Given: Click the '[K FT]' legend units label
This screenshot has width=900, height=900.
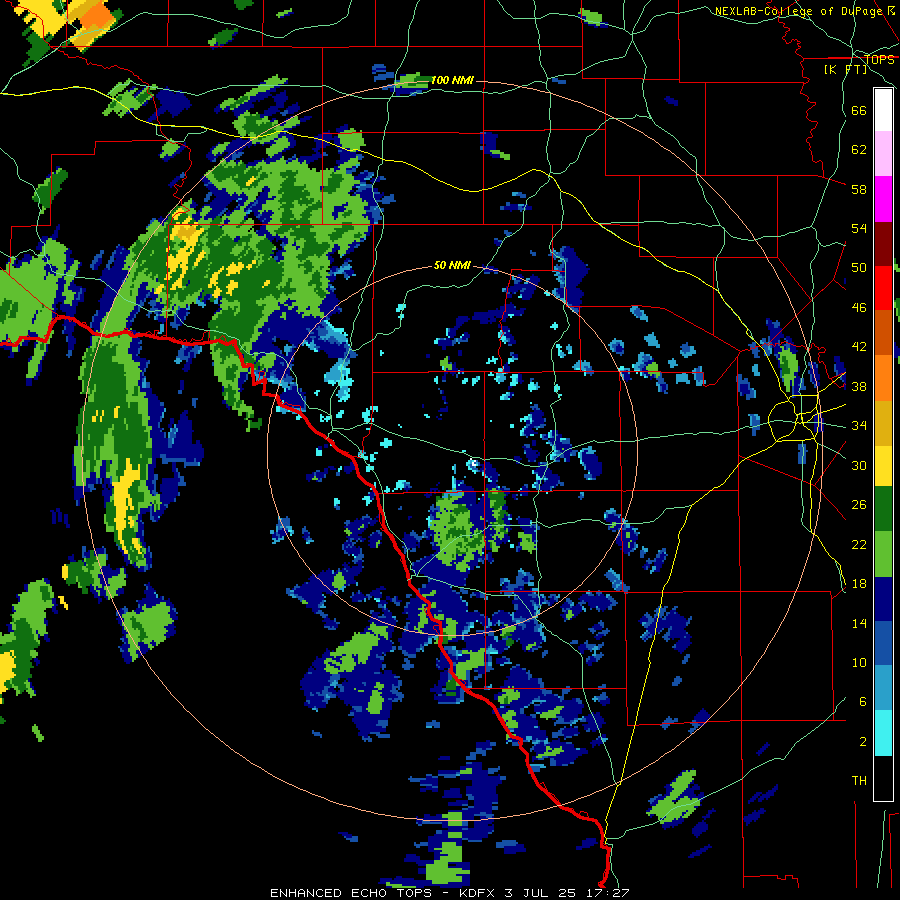Looking at the screenshot, I should (x=845, y=69).
